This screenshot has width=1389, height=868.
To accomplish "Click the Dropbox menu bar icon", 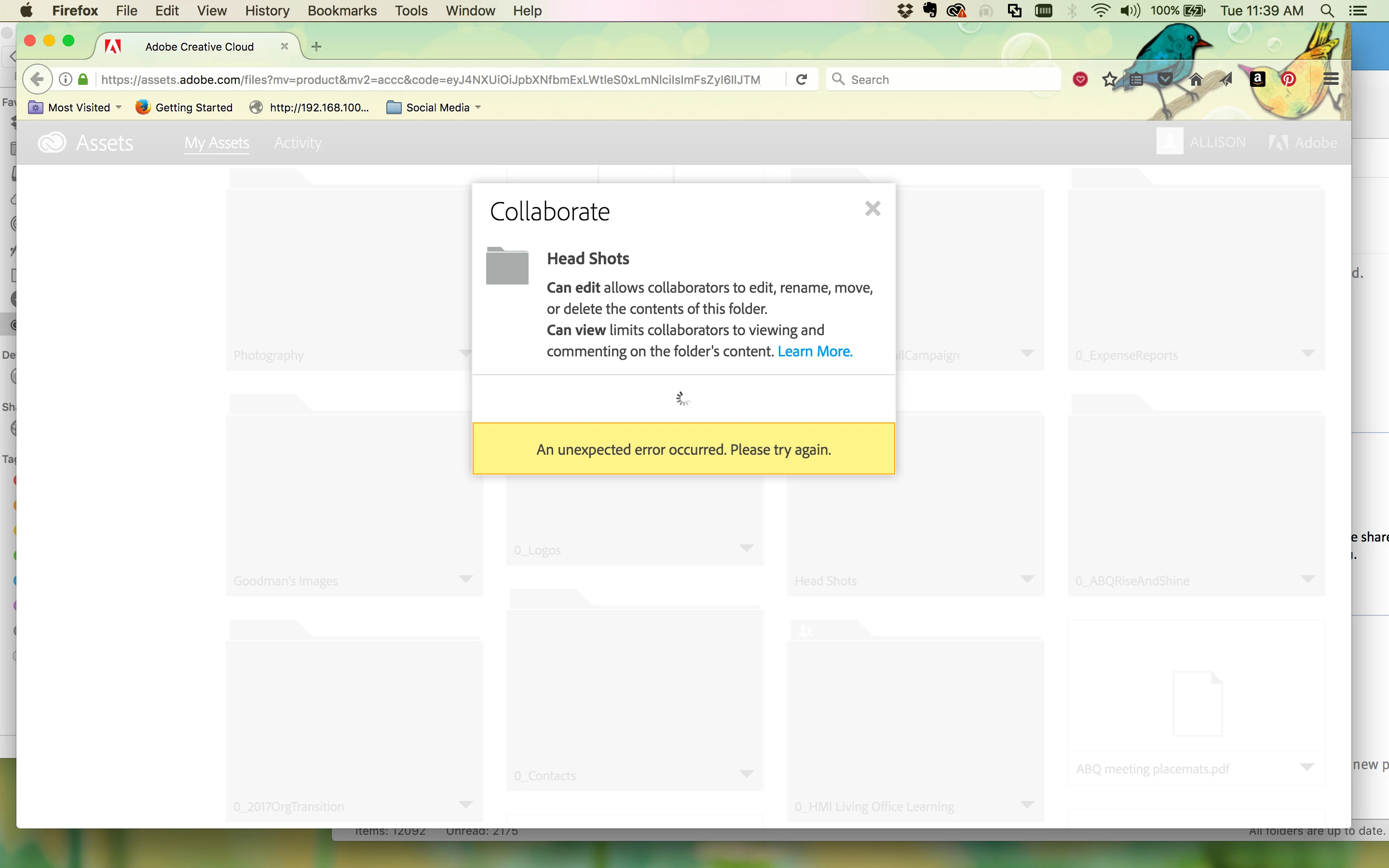I will pyautogui.click(x=905, y=11).
